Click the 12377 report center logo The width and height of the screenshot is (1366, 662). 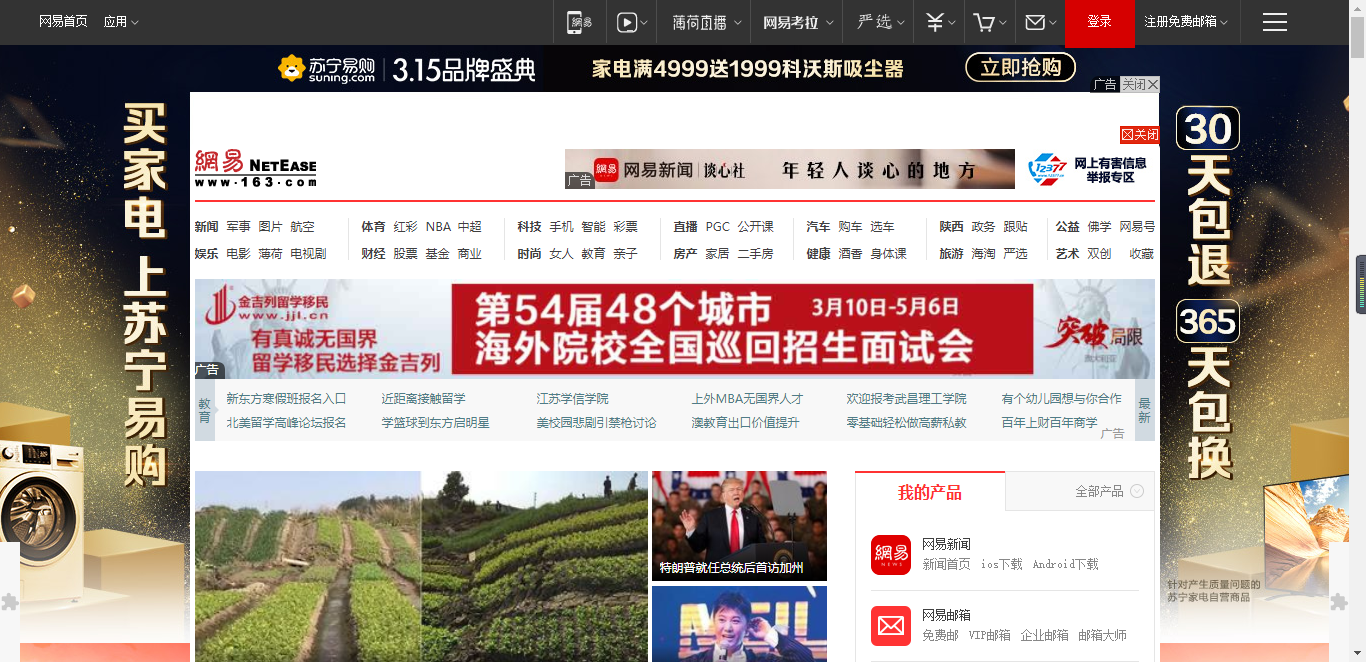[1089, 169]
